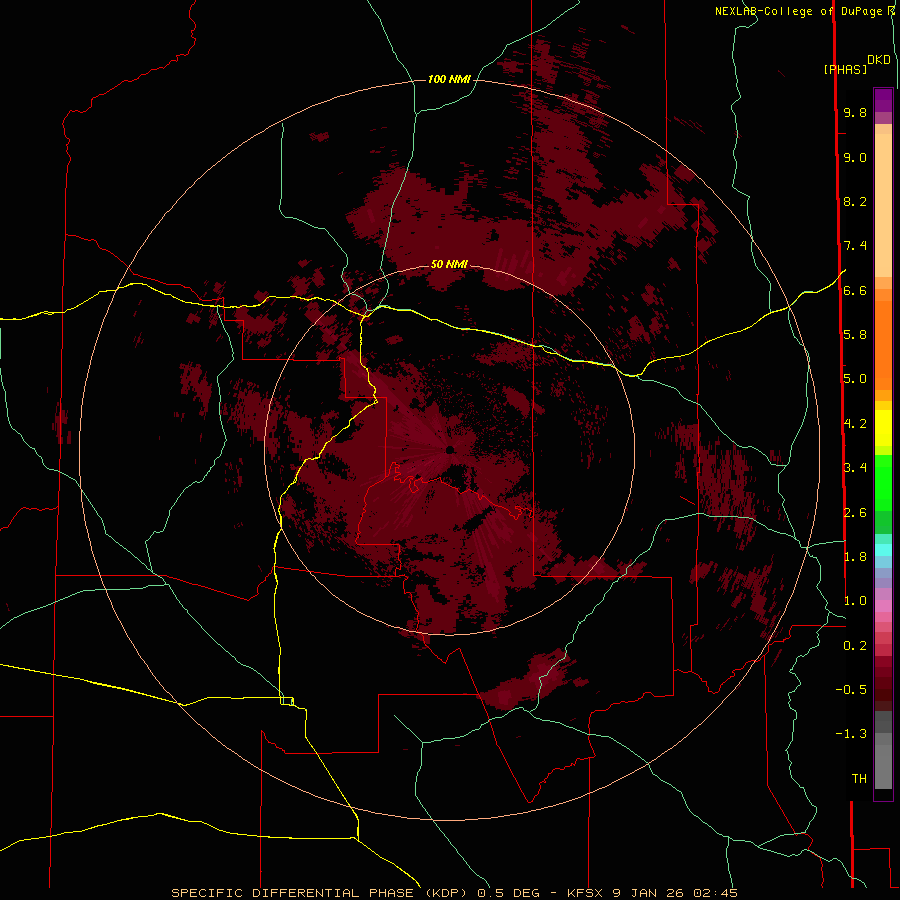Viewport: 900px width, 900px height.
Task: Pick the bright green color bar segment
Action: [883, 482]
